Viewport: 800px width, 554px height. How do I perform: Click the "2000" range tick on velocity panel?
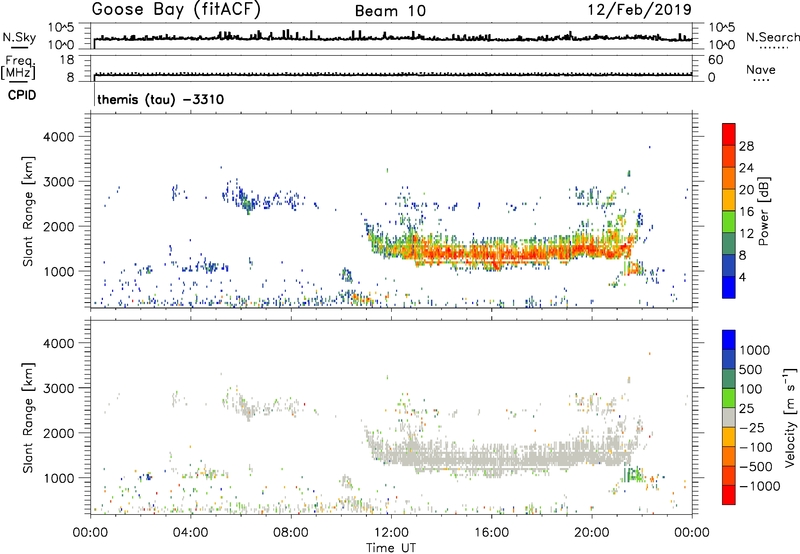(x=59, y=433)
